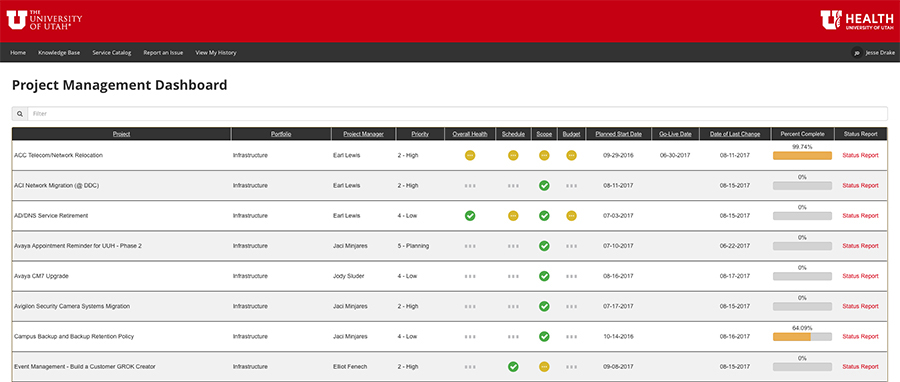Screen dimensions: 900x382
Task: Click Avaya CM7 Upgrade scope green check
Action: click(x=544, y=276)
